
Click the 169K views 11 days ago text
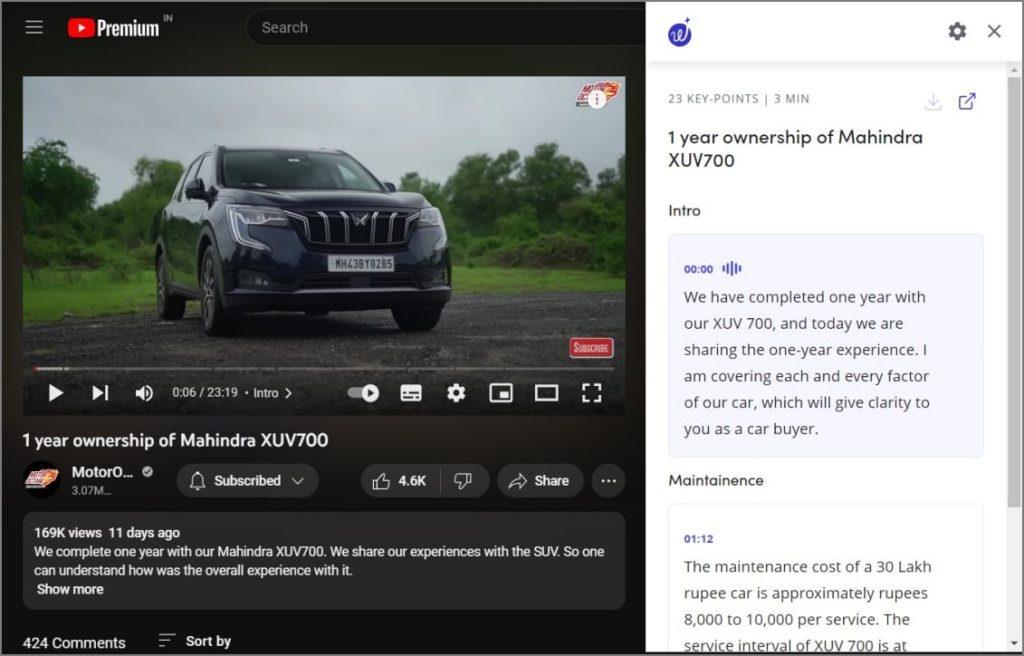(107, 533)
